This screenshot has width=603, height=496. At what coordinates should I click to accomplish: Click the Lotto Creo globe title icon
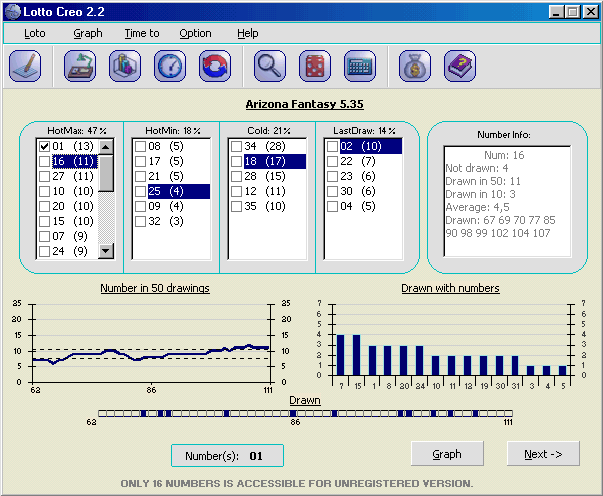13,12
